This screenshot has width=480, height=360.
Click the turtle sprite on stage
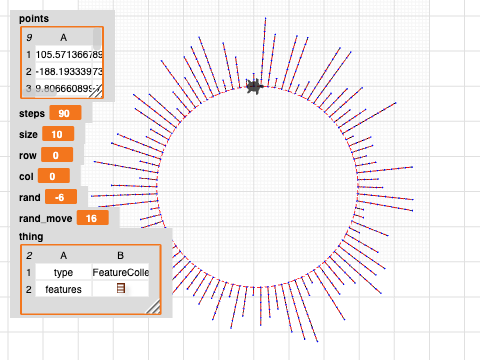pyautogui.click(x=254, y=87)
